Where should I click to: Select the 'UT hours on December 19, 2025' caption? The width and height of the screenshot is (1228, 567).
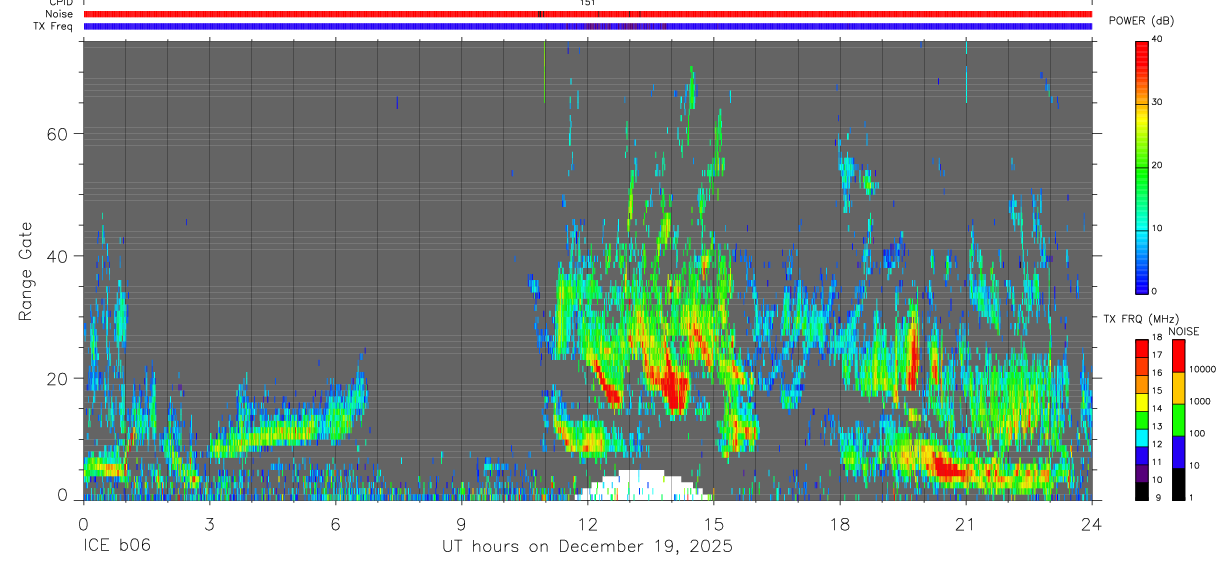tap(588, 547)
